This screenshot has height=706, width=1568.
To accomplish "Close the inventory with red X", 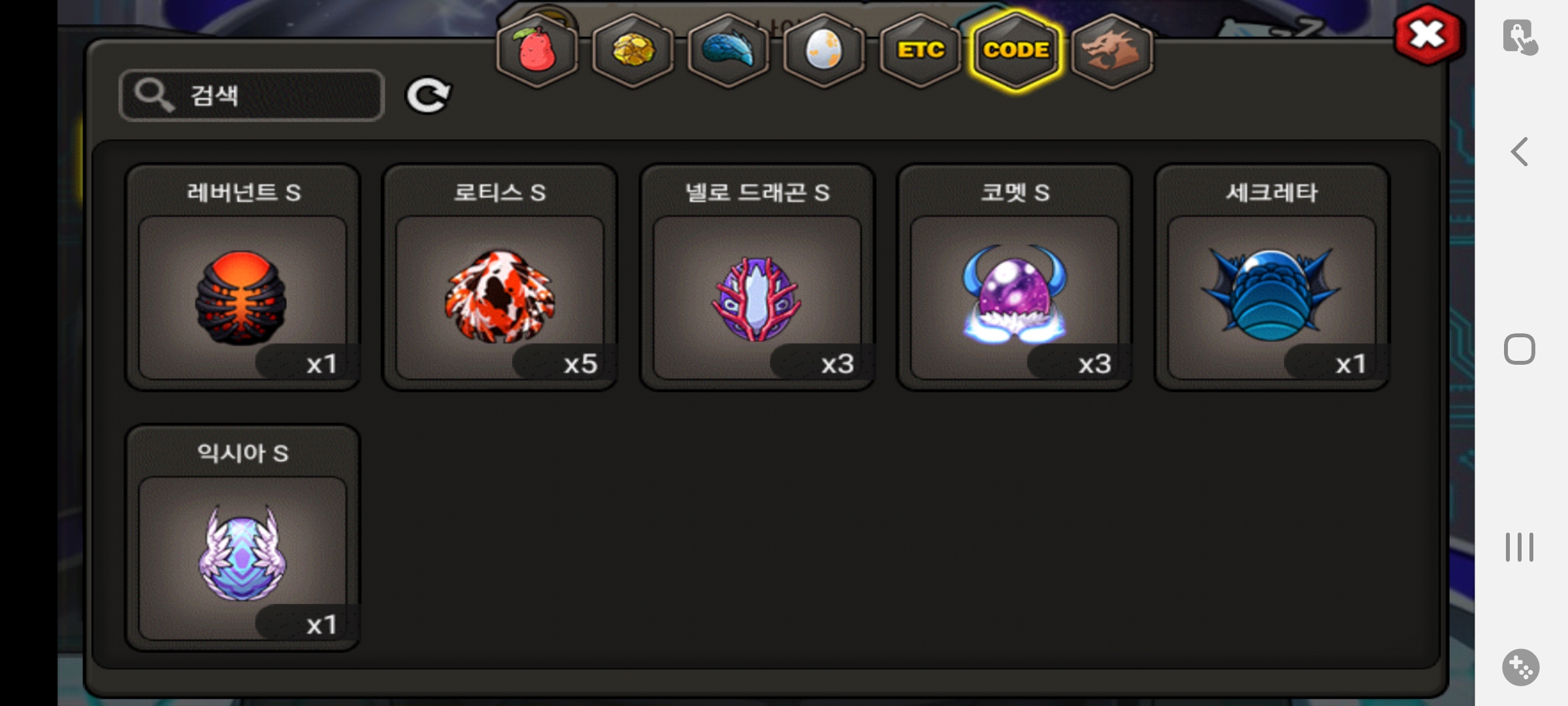I will point(1427,35).
